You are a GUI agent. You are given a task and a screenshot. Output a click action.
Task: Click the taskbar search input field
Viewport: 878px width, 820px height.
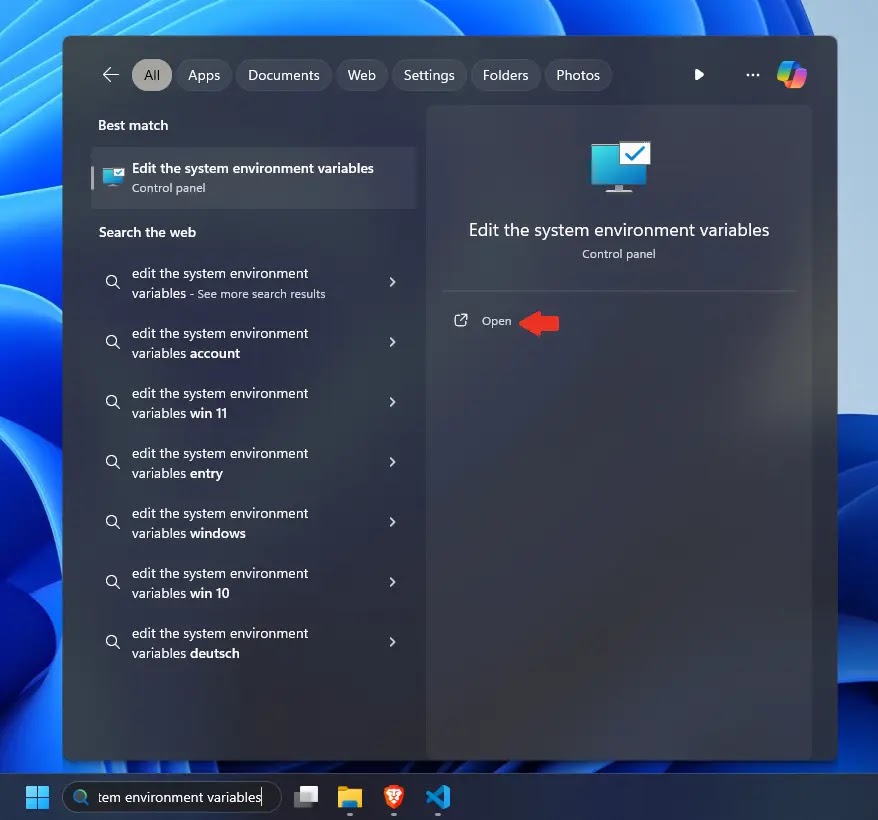[x=172, y=797]
